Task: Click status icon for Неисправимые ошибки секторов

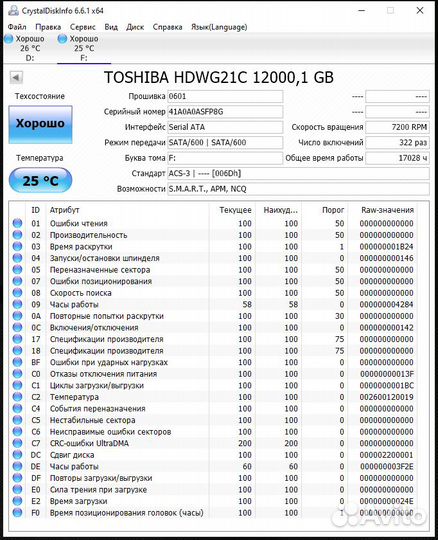Action: [17, 432]
